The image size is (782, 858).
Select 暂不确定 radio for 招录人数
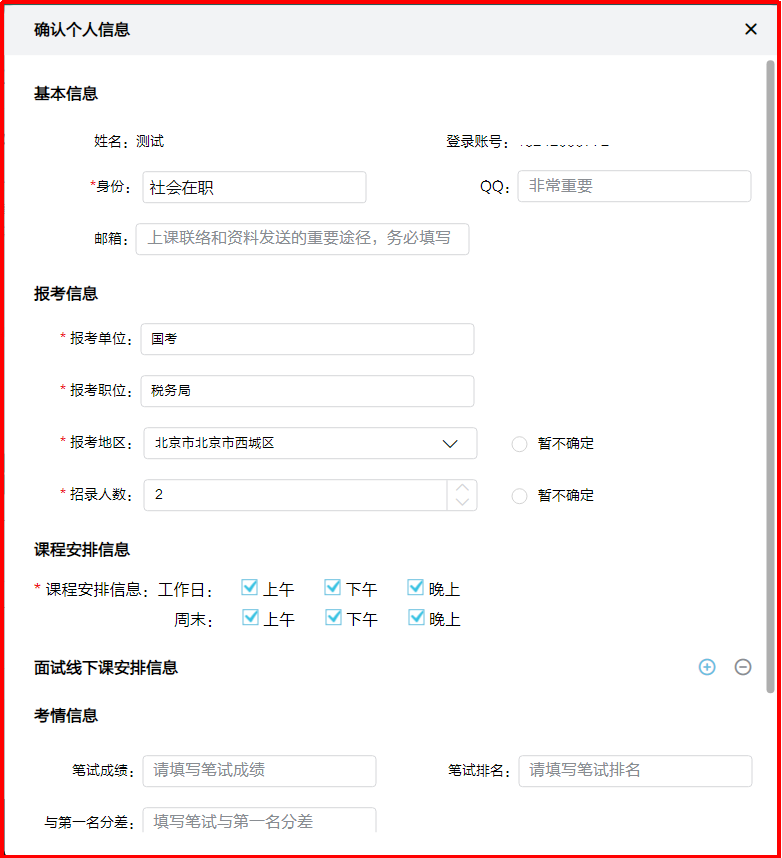coord(519,496)
